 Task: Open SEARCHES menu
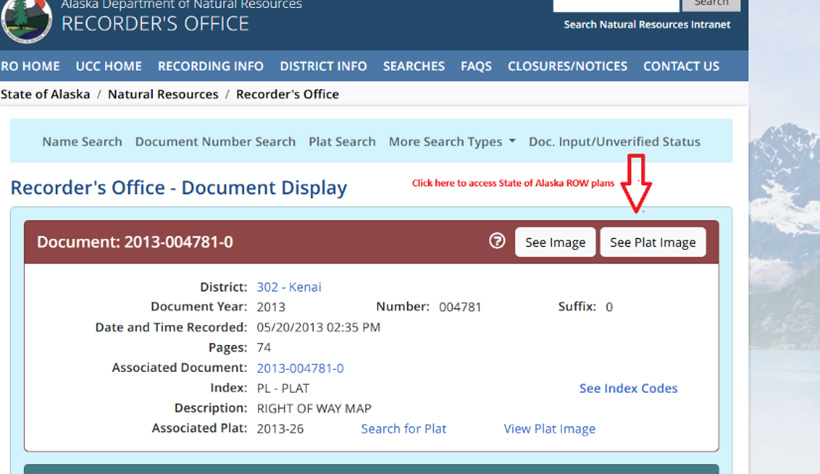(x=414, y=66)
